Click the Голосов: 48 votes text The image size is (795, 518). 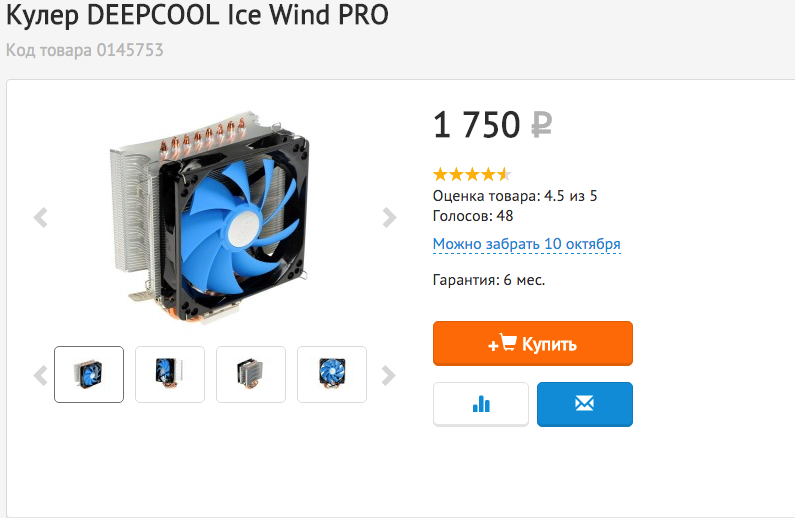pos(473,216)
